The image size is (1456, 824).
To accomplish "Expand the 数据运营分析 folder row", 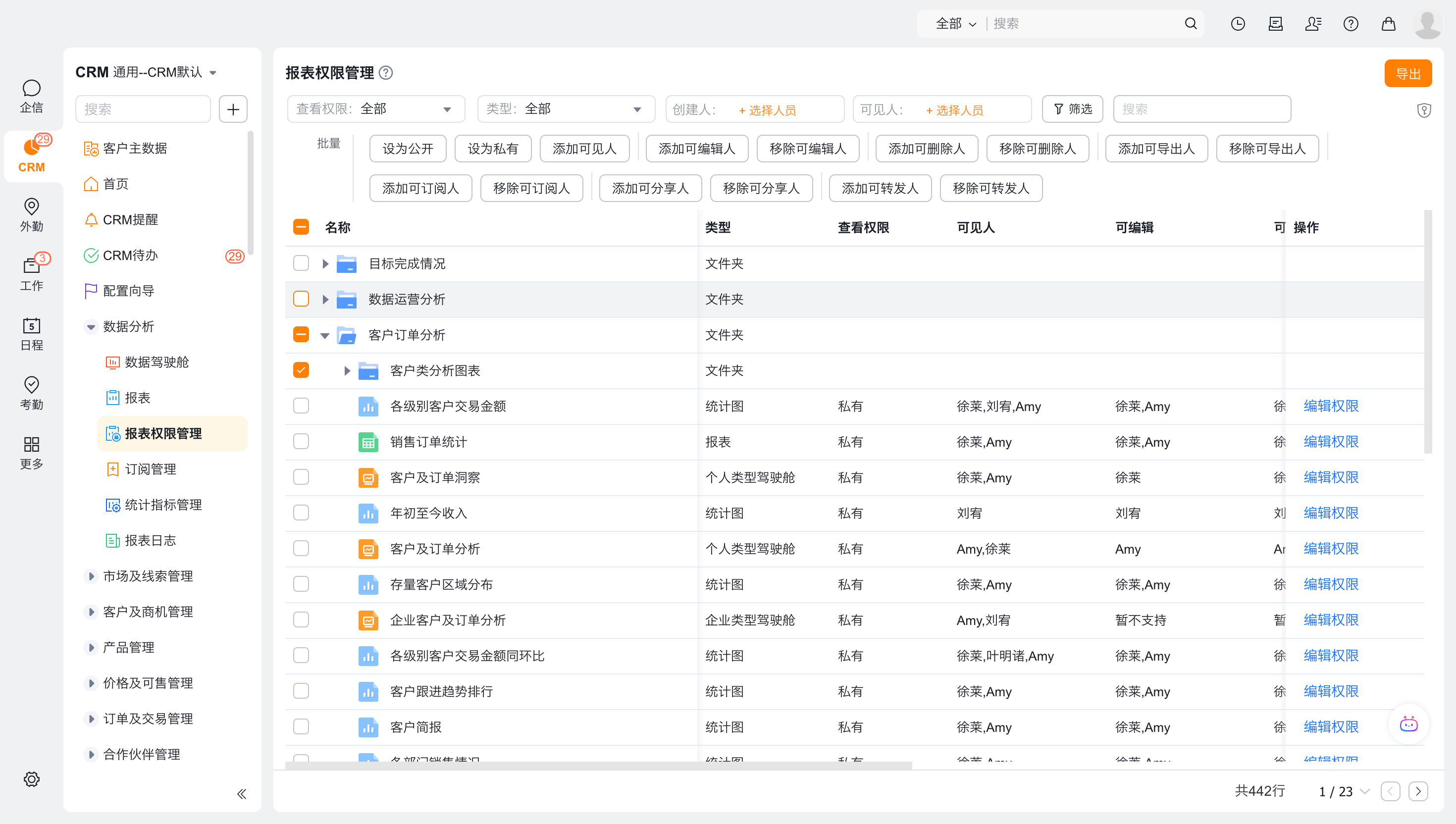I will pos(325,299).
